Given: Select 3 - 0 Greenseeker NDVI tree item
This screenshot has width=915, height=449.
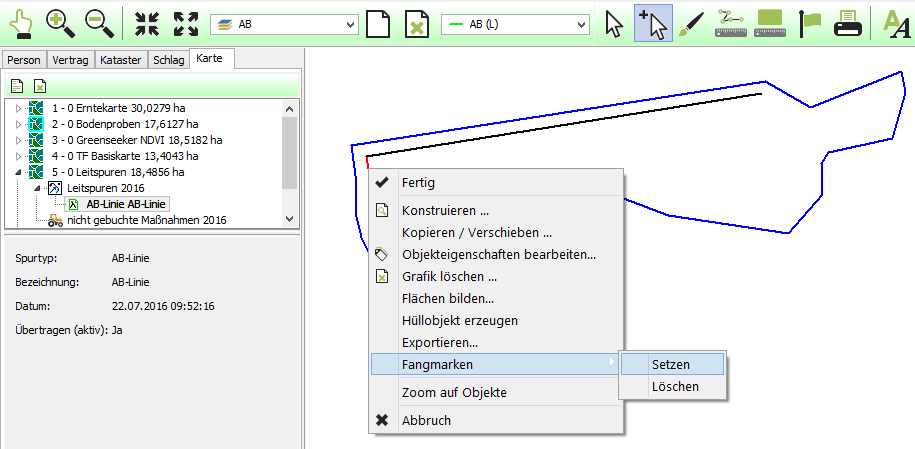Looking at the screenshot, I should point(136,140).
